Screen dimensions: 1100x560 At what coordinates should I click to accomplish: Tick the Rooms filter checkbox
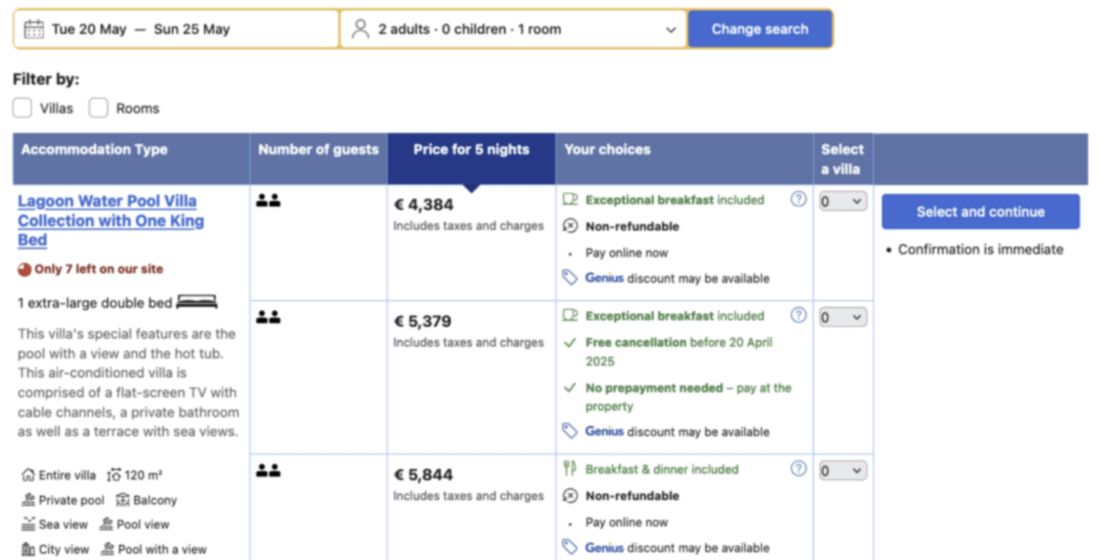98,108
